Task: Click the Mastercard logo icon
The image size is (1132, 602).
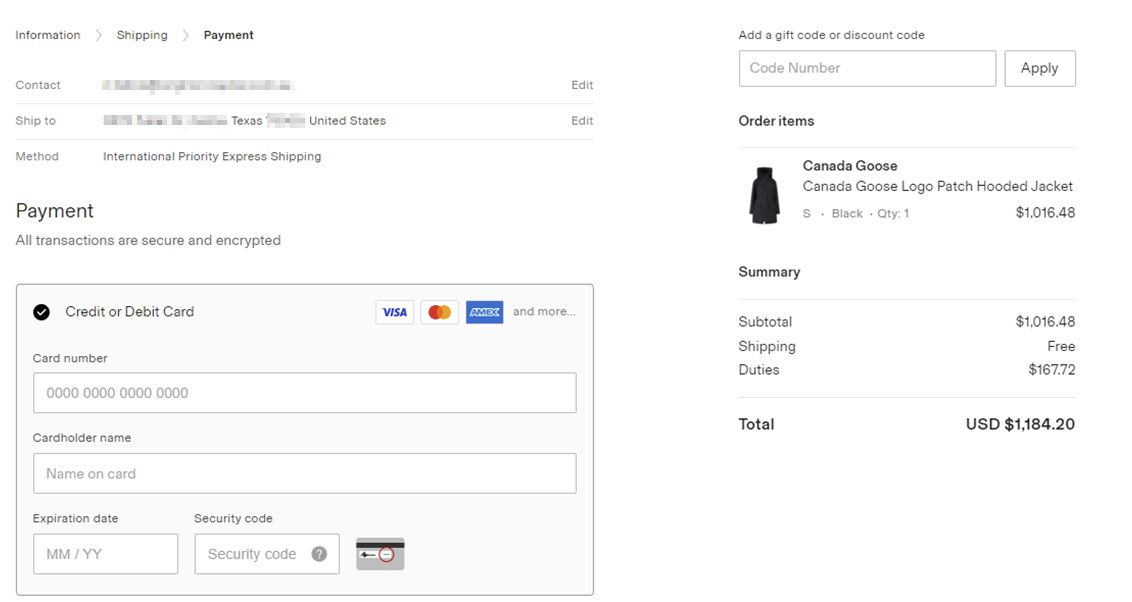Action: [440, 312]
